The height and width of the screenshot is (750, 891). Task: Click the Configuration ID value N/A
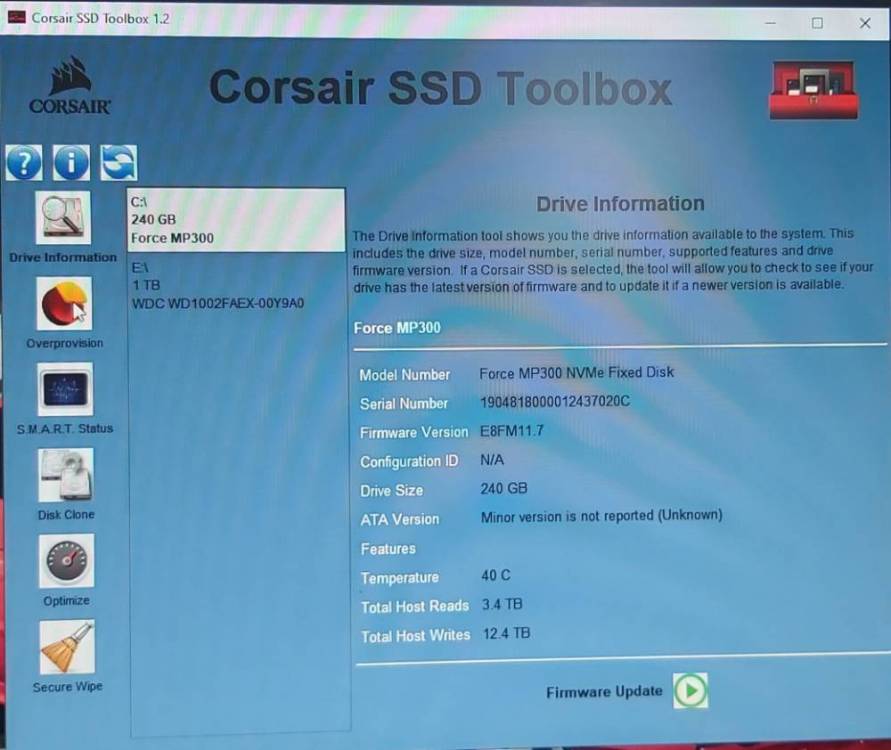click(x=492, y=460)
